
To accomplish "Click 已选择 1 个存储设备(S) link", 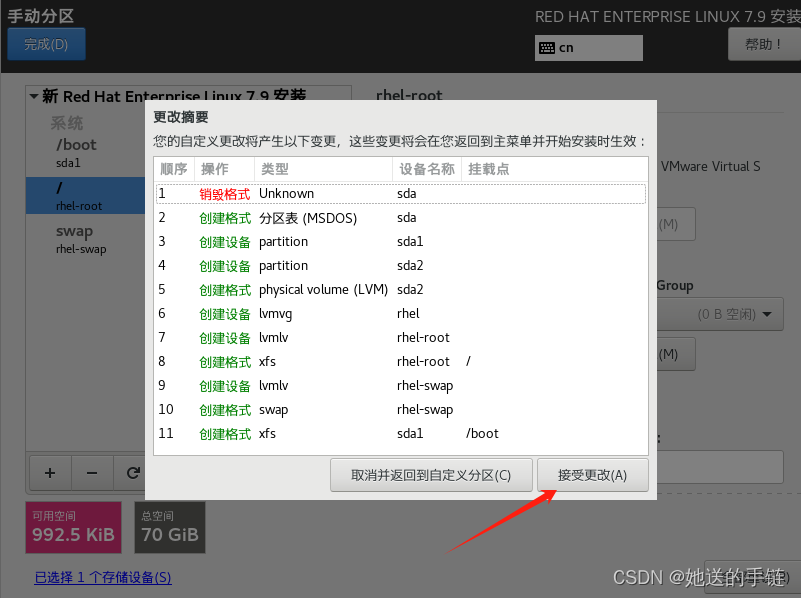I will point(103,578).
